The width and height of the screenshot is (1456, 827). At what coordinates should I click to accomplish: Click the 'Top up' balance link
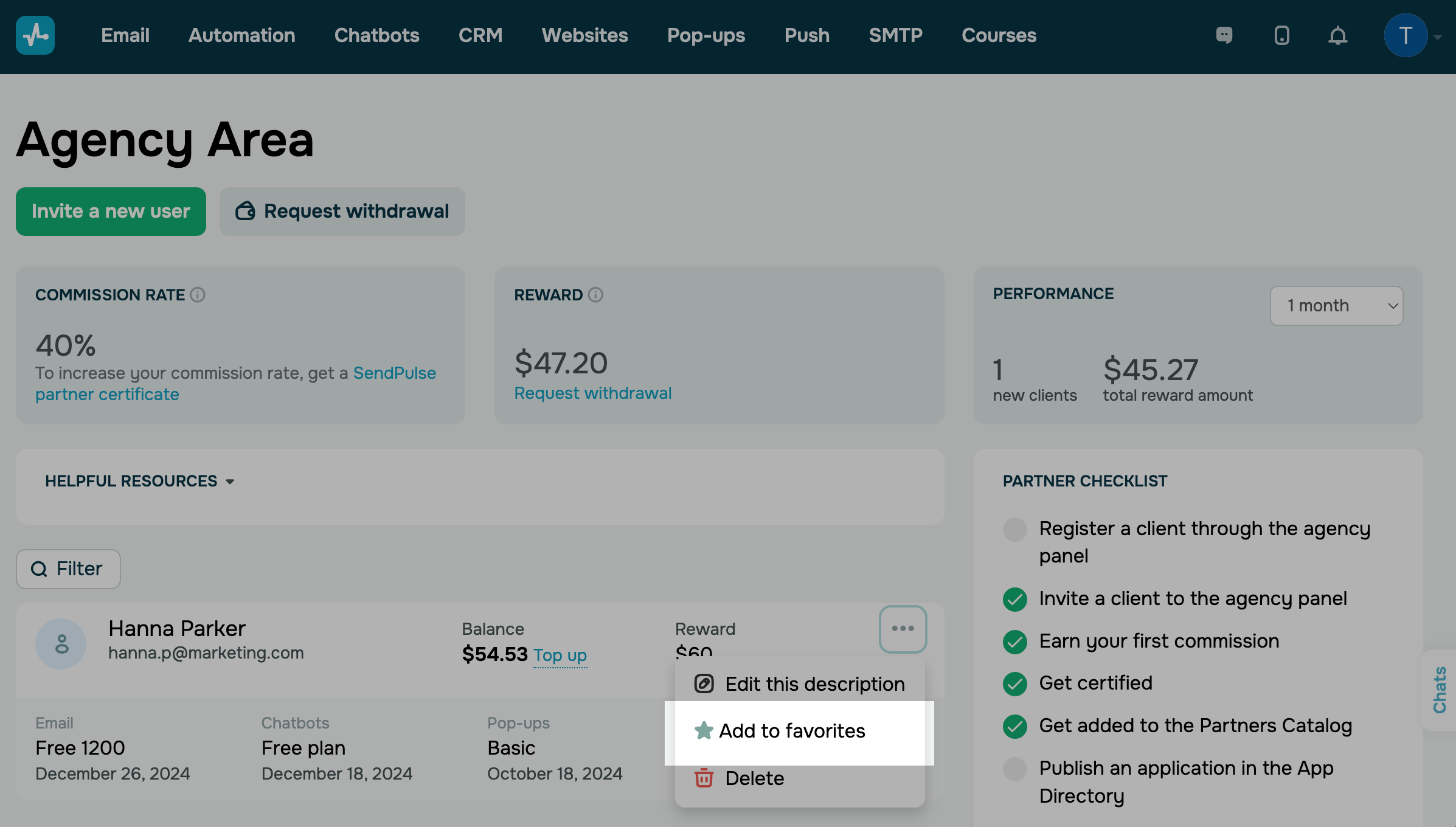560,655
